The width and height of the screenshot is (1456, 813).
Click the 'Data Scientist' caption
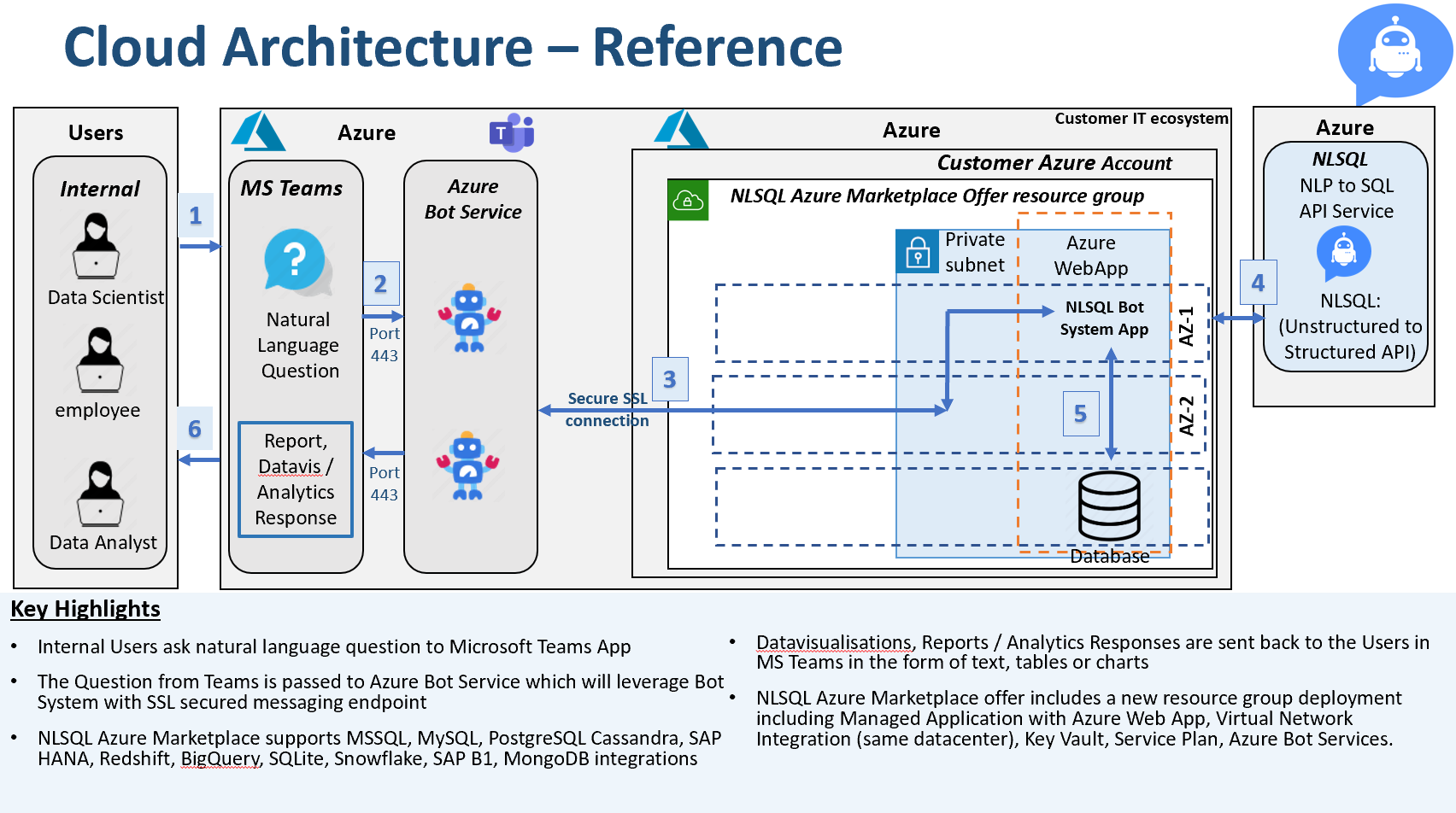tap(105, 297)
